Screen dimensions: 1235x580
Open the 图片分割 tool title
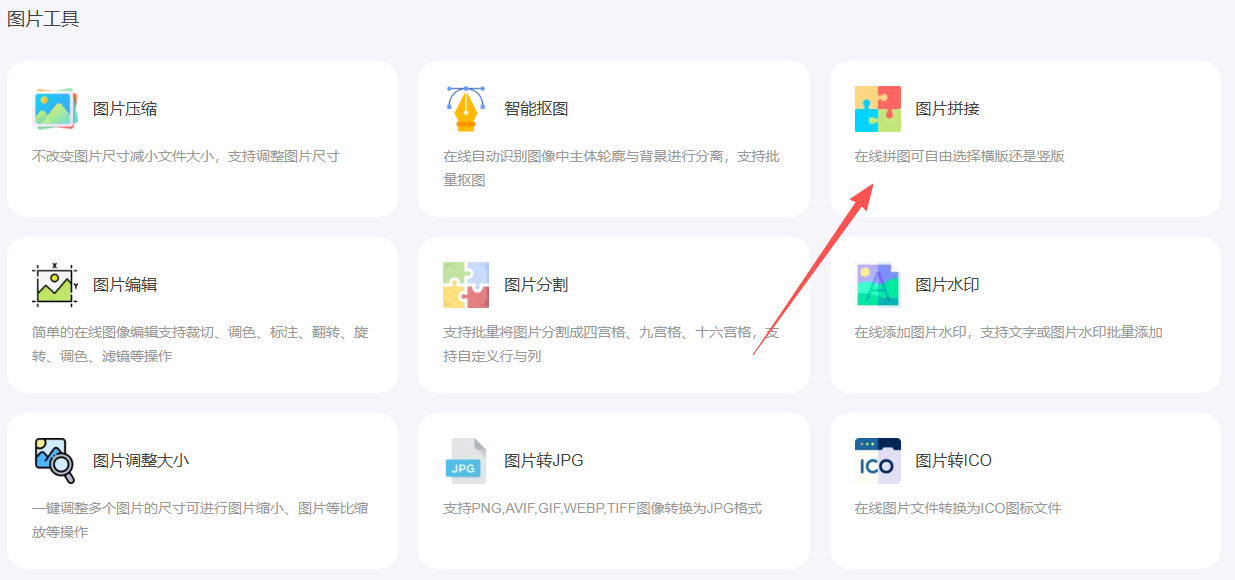(x=536, y=285)
